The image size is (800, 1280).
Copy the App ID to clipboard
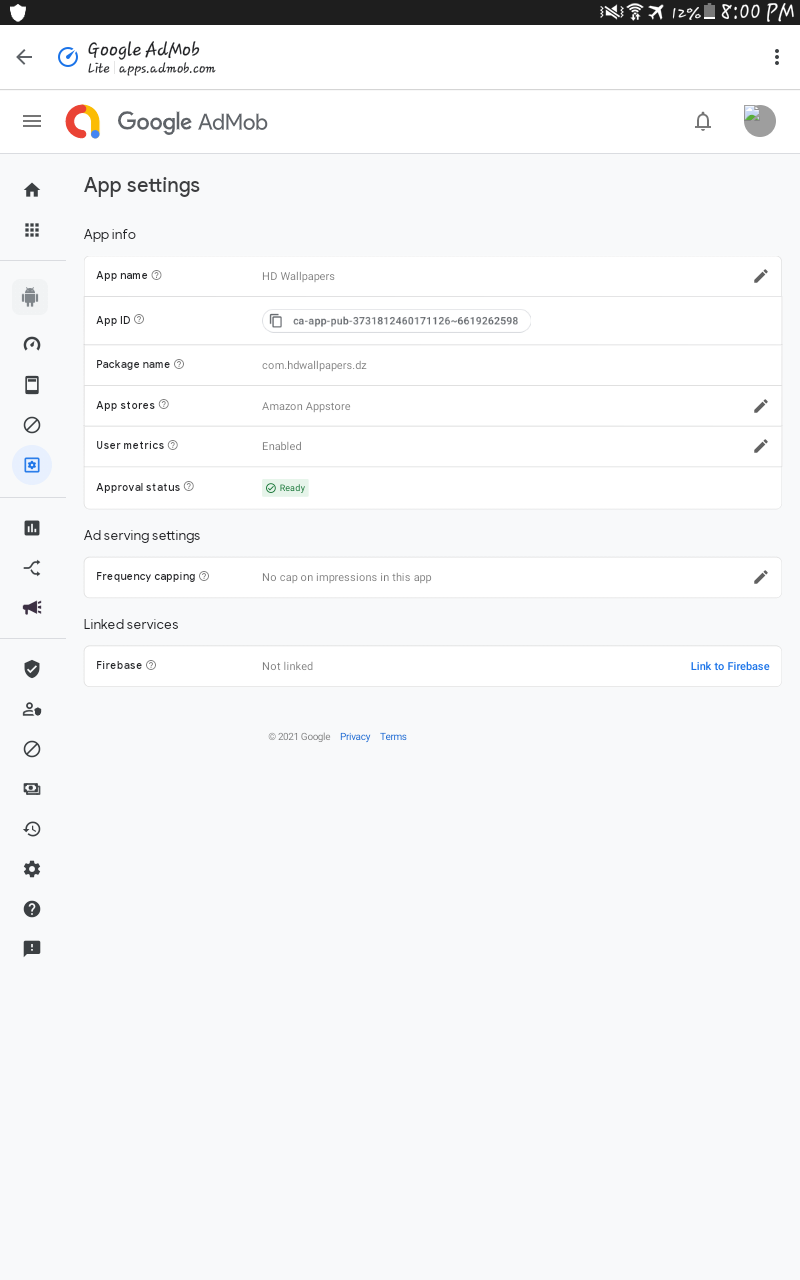pos(276,321)
